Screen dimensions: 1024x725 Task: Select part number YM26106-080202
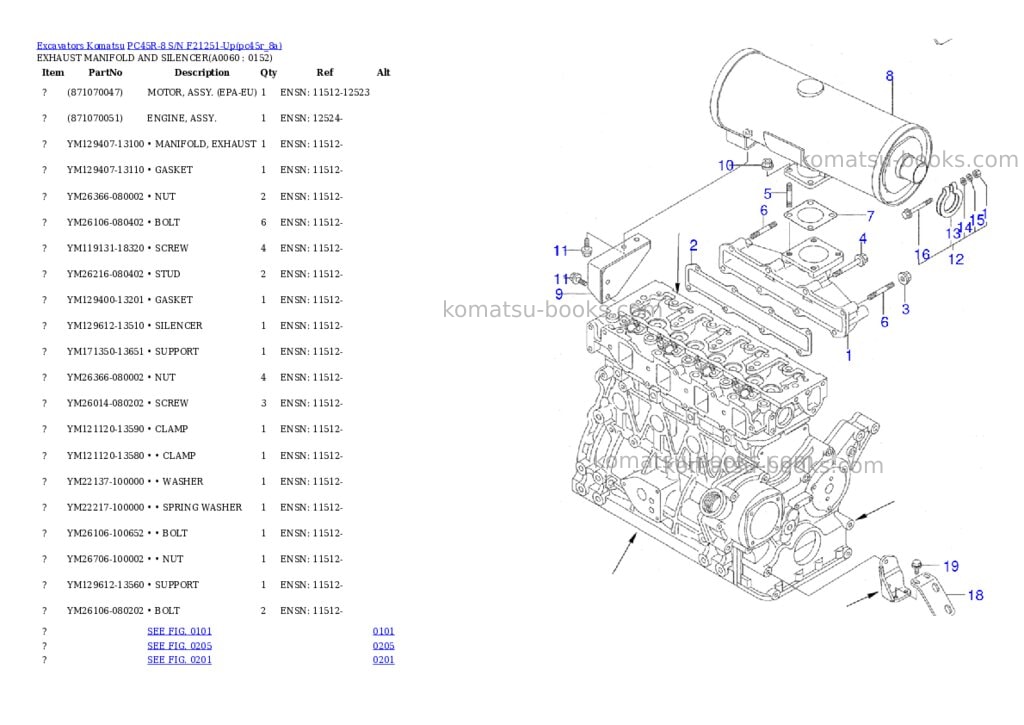tap(105, 611)
